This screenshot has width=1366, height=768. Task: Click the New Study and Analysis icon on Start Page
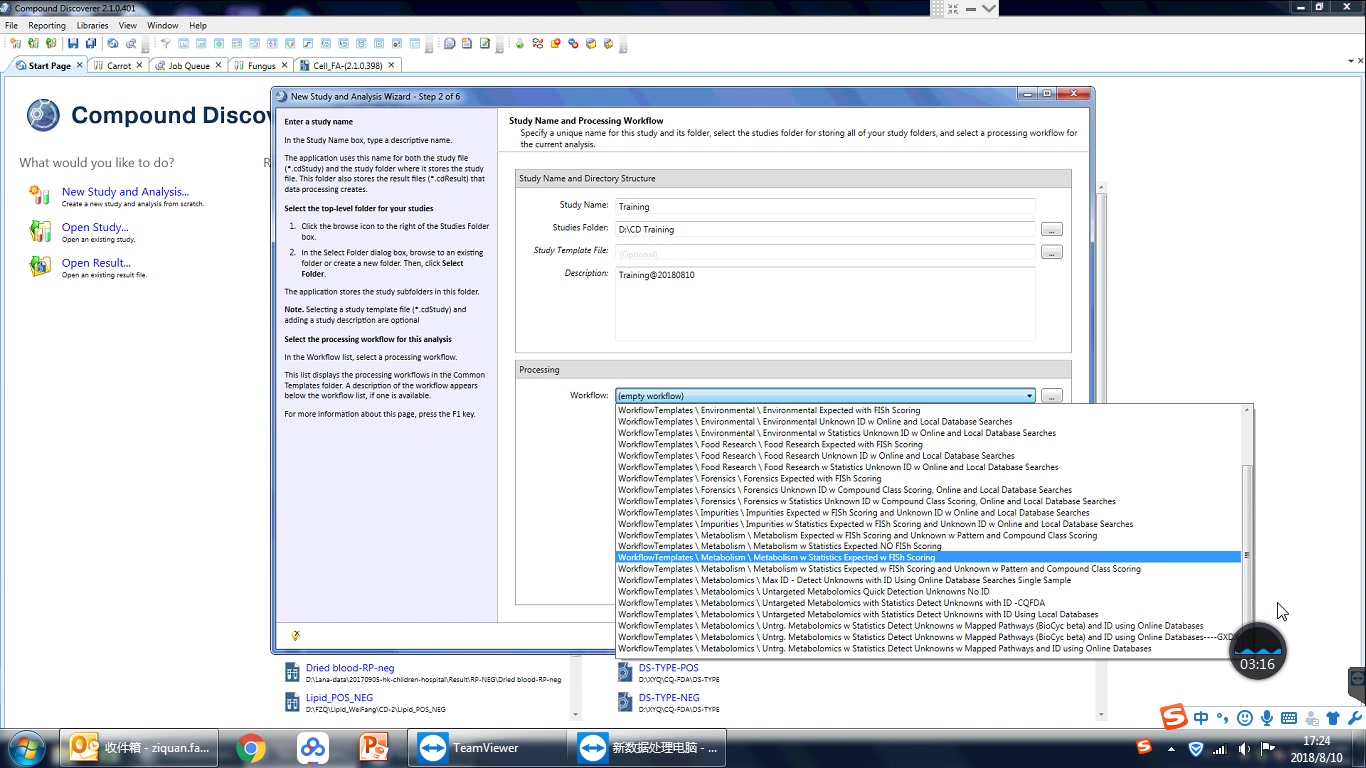point(40,195)
